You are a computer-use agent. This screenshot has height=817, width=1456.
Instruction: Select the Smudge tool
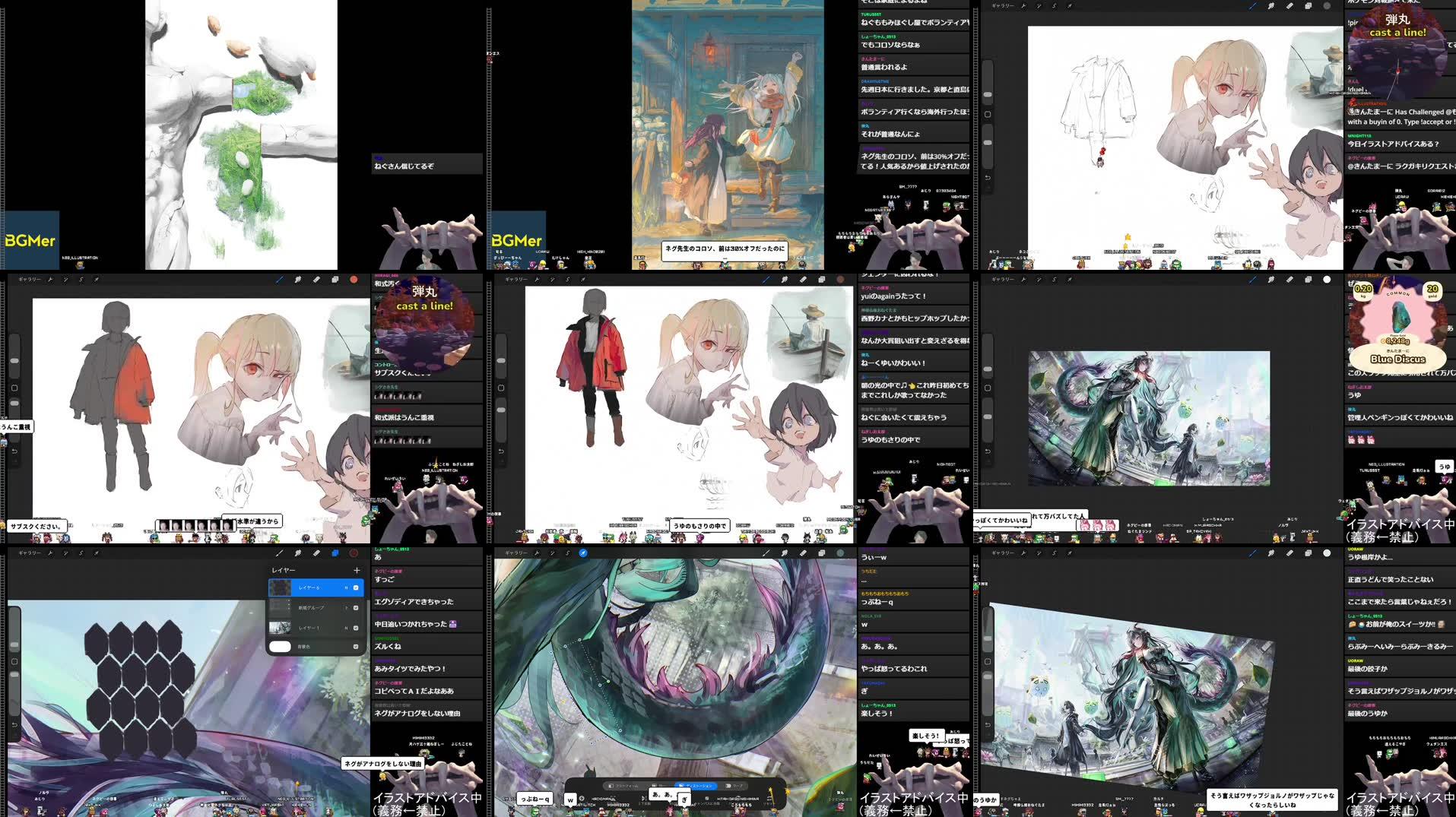[x=298, y=553]
